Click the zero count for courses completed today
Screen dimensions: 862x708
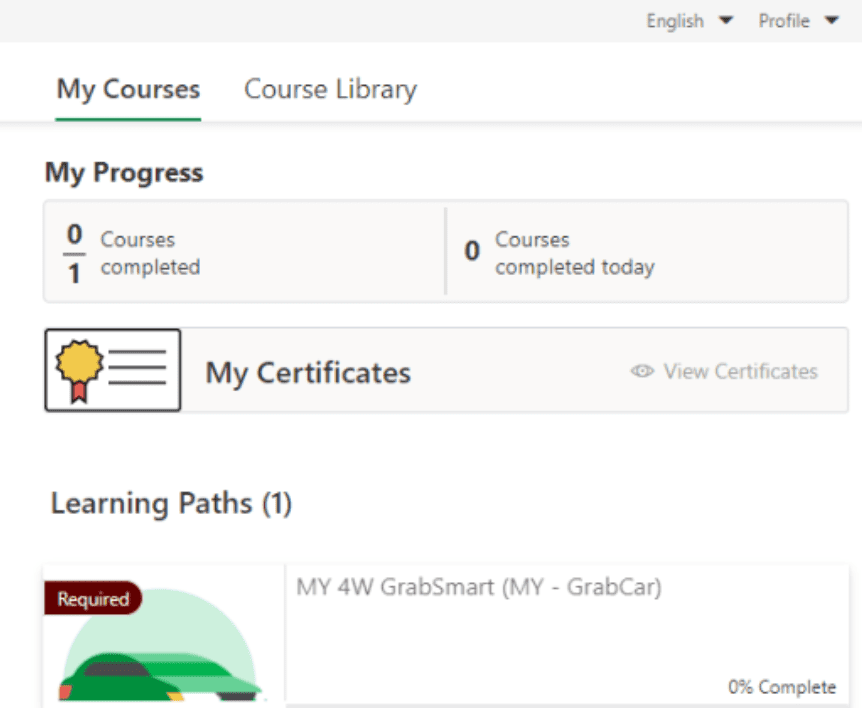click(x=472, y=252)
